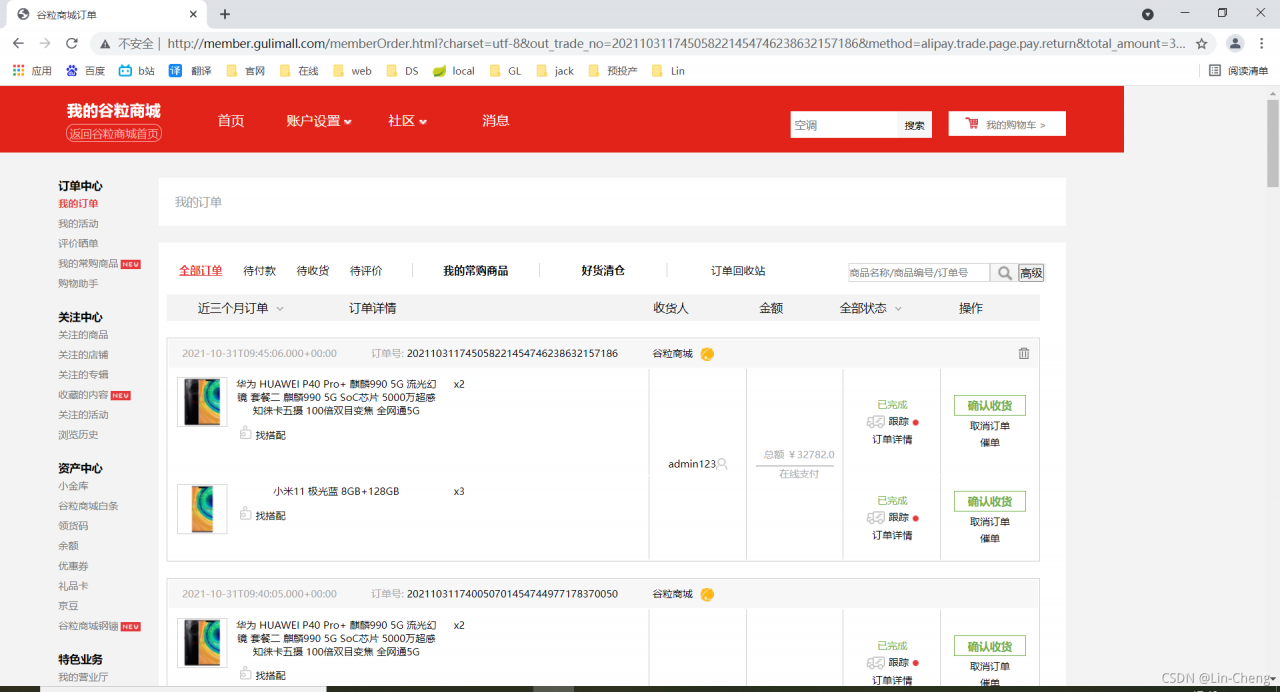The image size is (1280, 692).
Task: Click 跟踪 for first order's HUAWEI item
Action: coord(898,422)
